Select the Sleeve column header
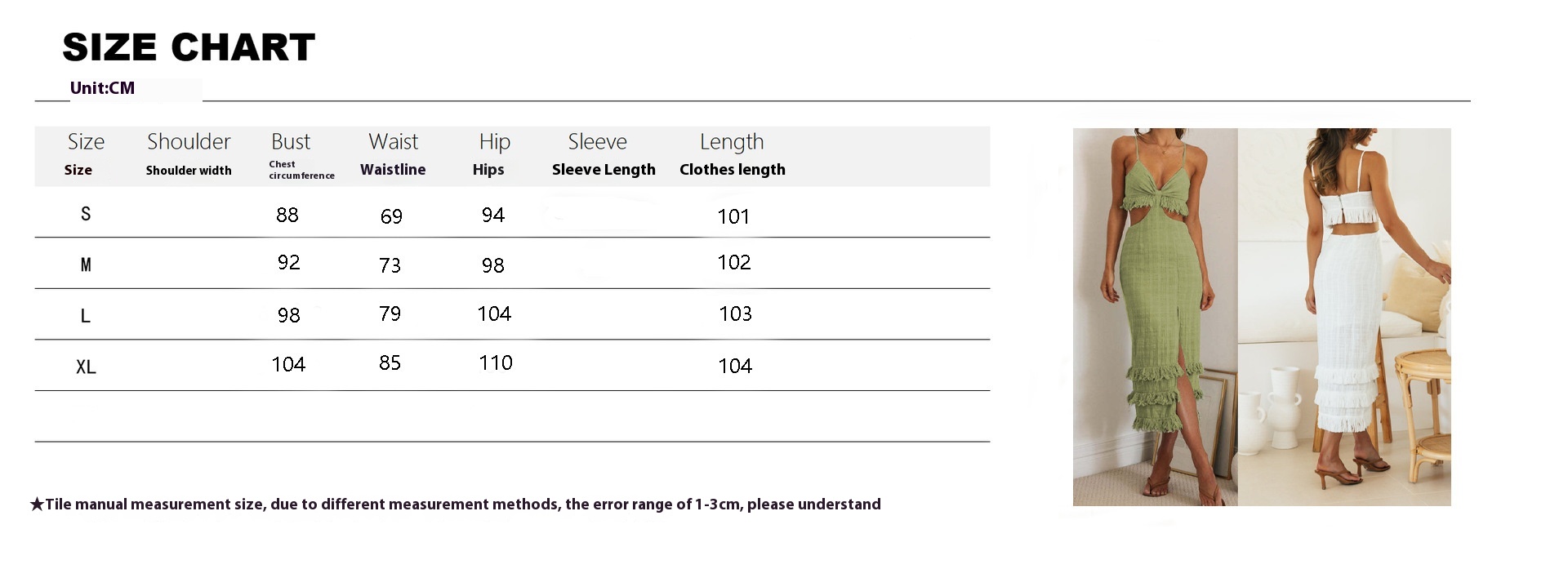Viewport: 1568px width, 569px height. 598,142
